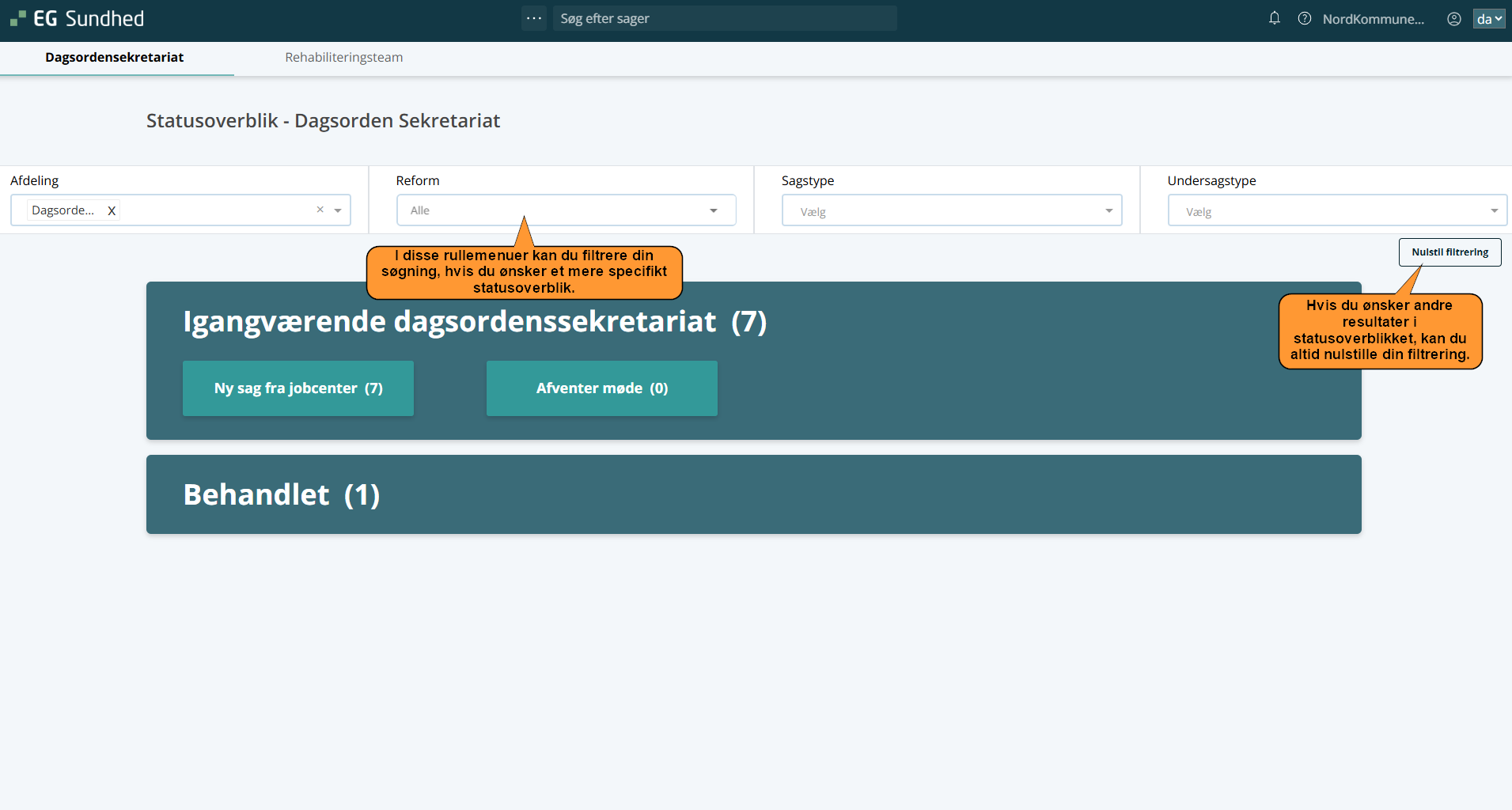This screenshot has width=1512, height=810.
Task: Change language using the da selector
Action: click(x=1488, y=19)
